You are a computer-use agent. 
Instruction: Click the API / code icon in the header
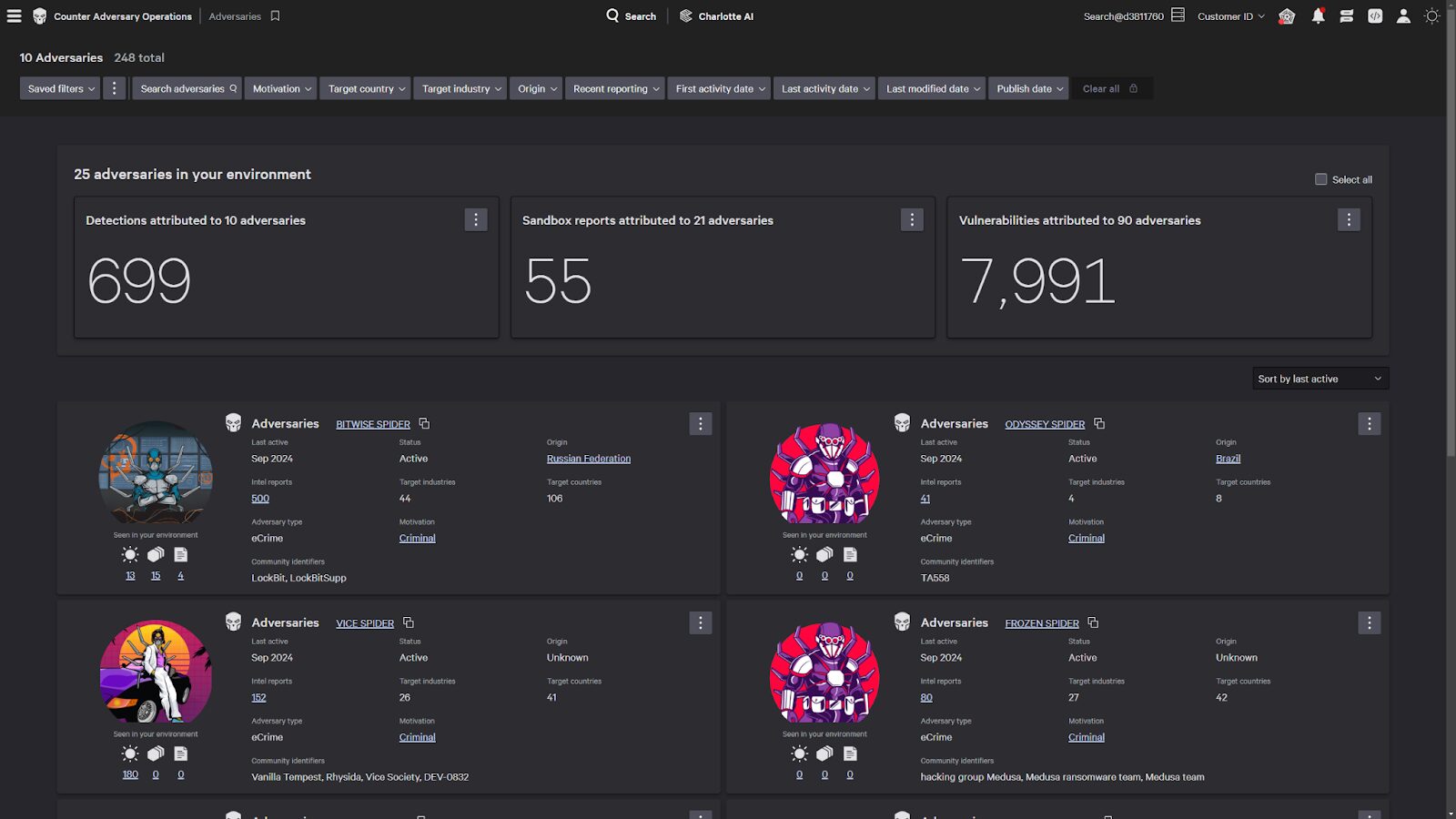click(x=1374, y=15)
